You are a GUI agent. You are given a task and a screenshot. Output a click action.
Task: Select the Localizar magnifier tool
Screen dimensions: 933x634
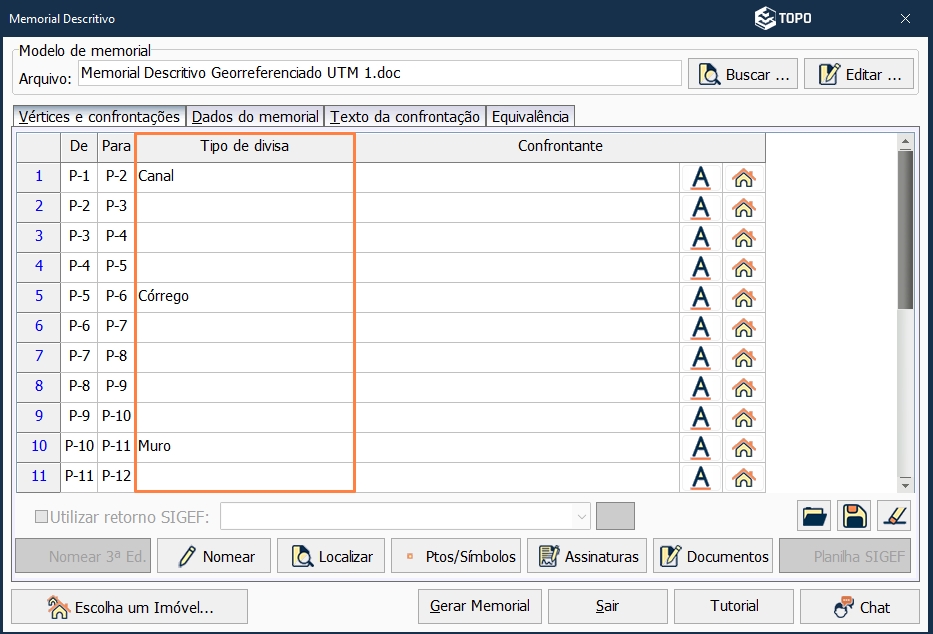coord(330,555)
